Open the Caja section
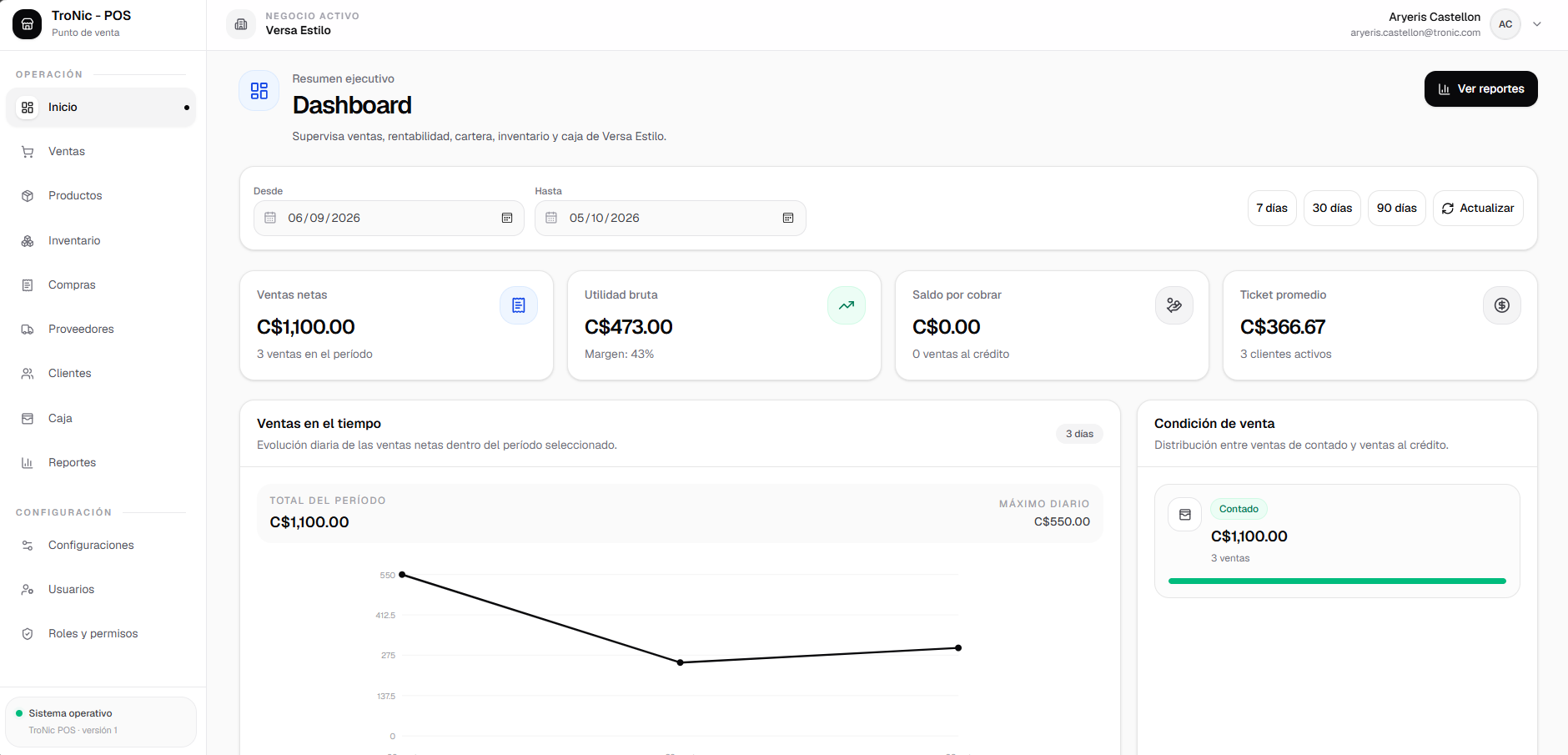Screen dimensions: 1568x755 pyautogui.click(x=101, y=419)
